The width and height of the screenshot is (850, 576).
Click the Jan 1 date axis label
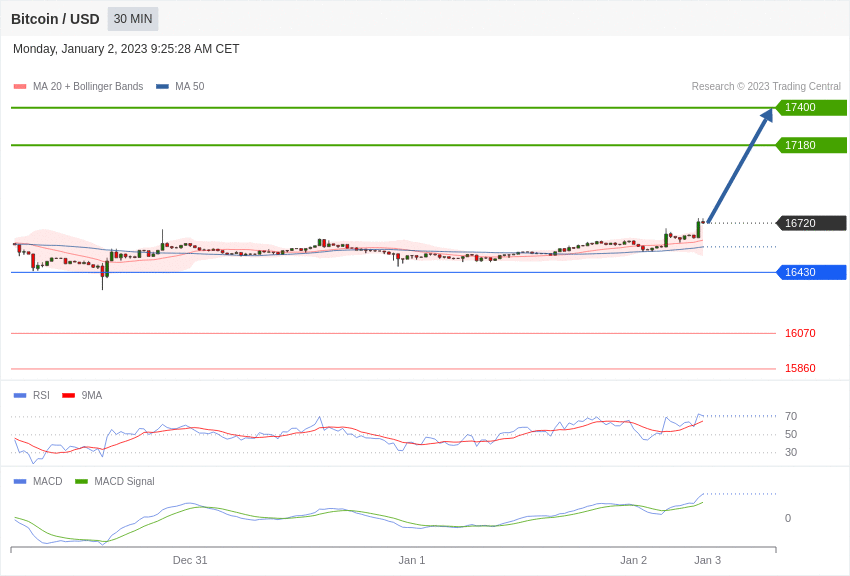coord(412,560)
